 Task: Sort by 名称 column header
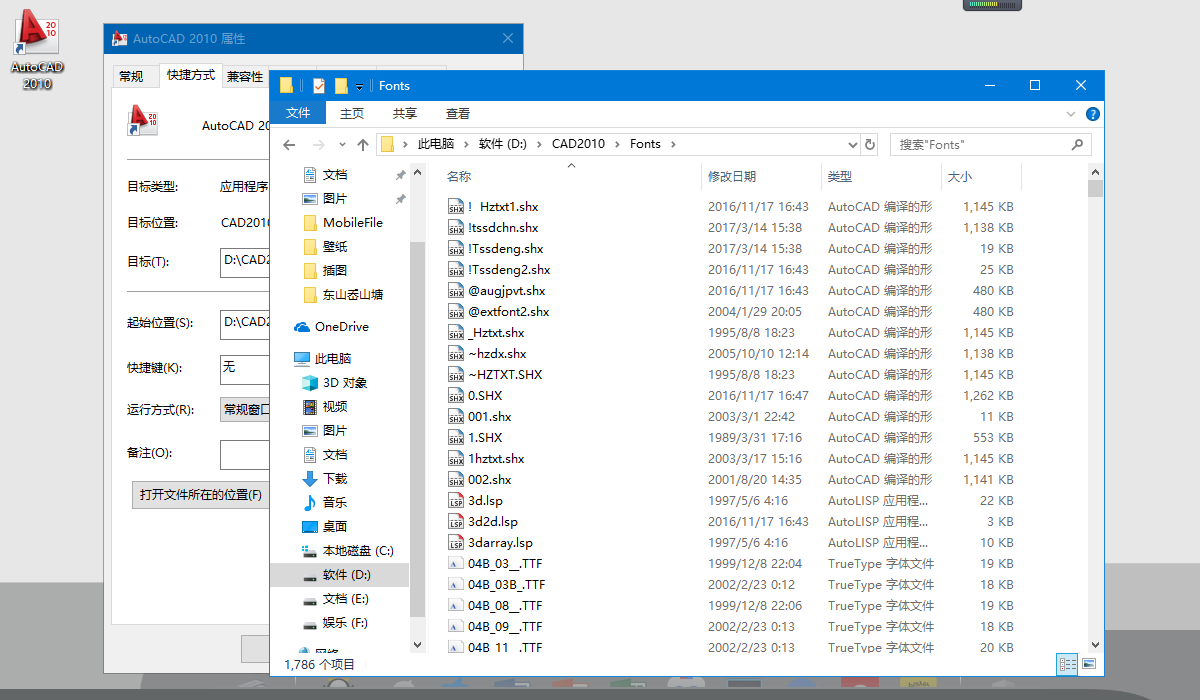(572, 177)
